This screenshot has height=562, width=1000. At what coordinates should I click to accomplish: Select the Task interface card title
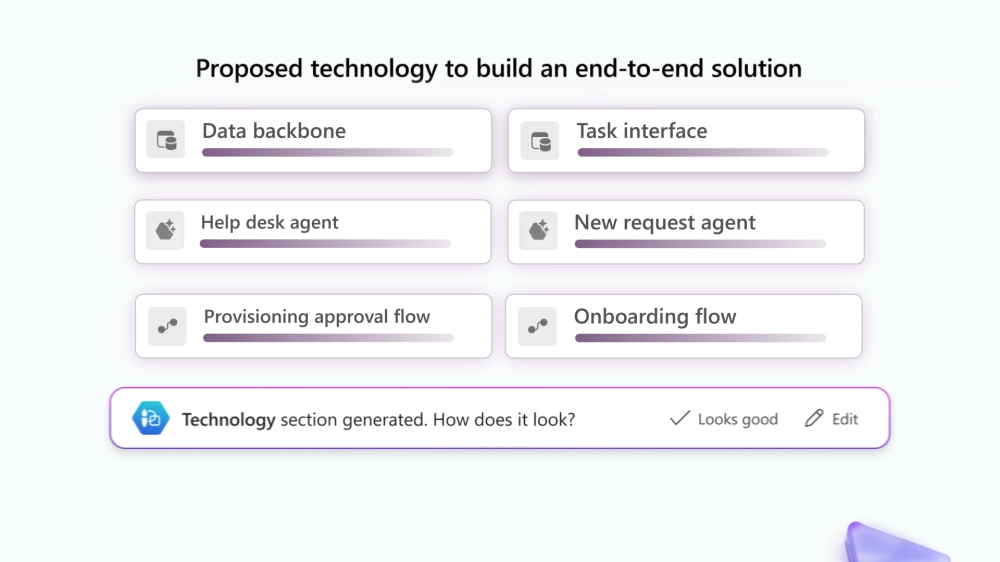pyautogui.click(x=642, y=131)
